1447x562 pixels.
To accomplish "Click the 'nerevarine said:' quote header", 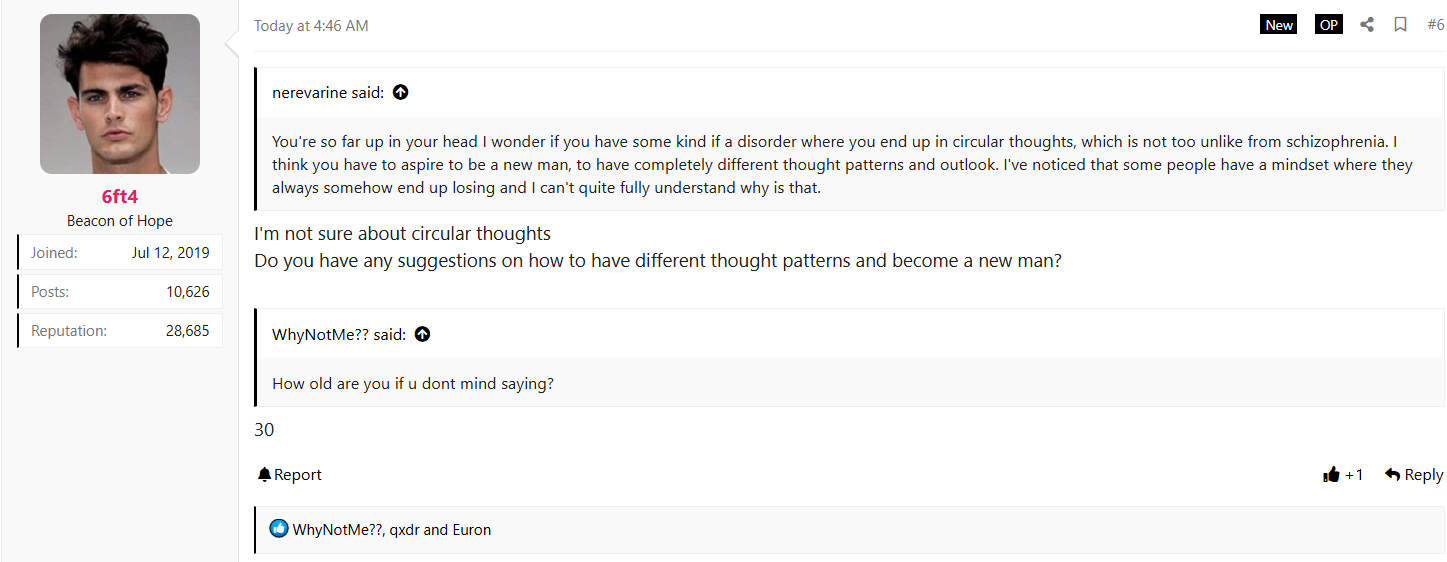I will point(327,93).
